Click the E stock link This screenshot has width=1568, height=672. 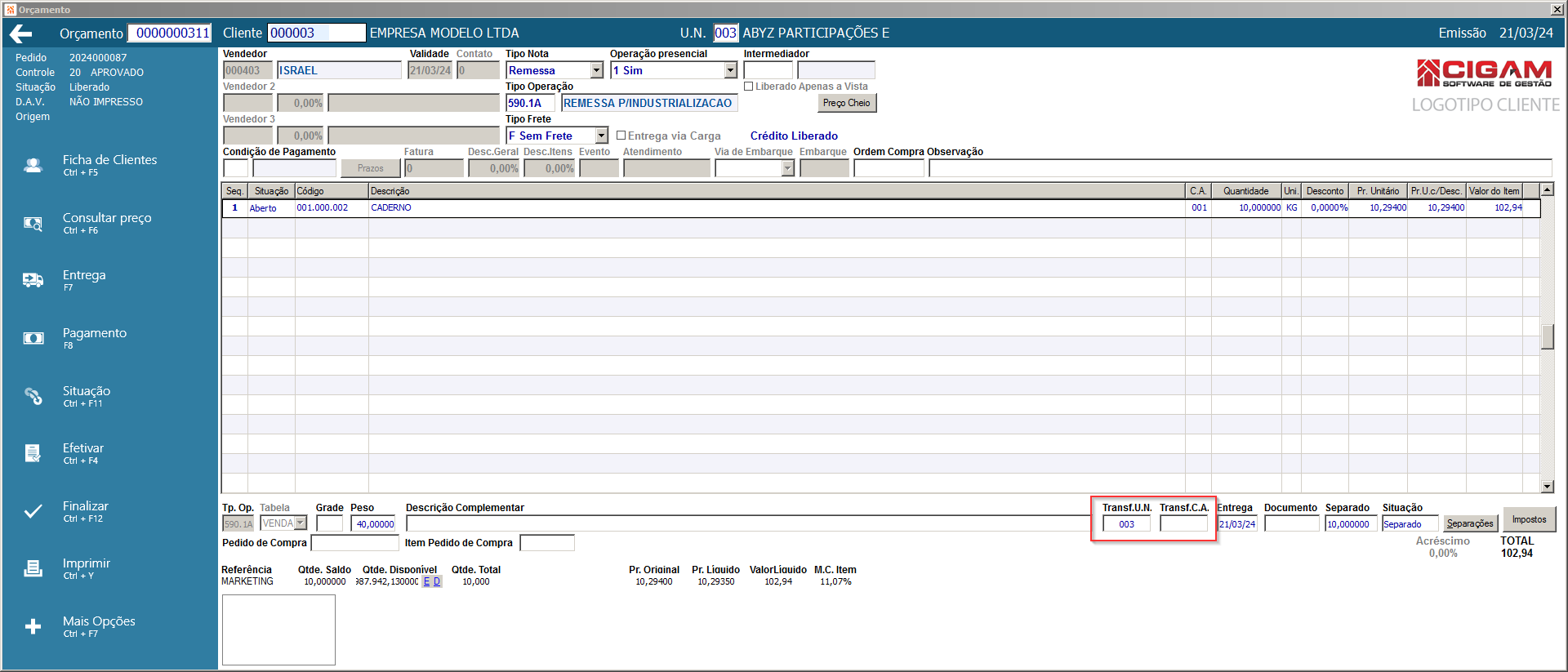(x=426, y=581)
